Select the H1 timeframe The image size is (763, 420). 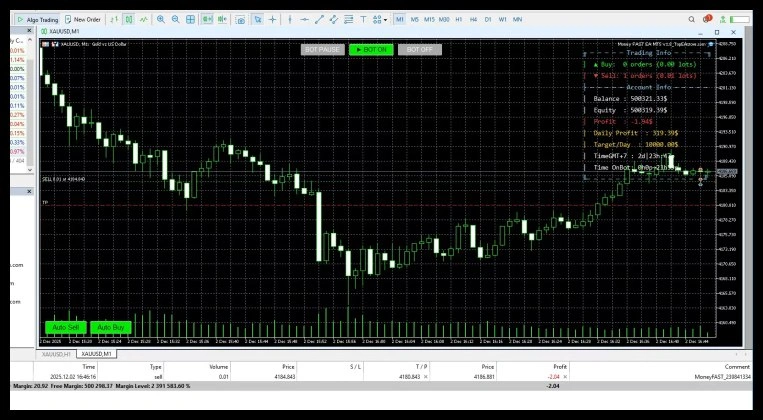458,19
